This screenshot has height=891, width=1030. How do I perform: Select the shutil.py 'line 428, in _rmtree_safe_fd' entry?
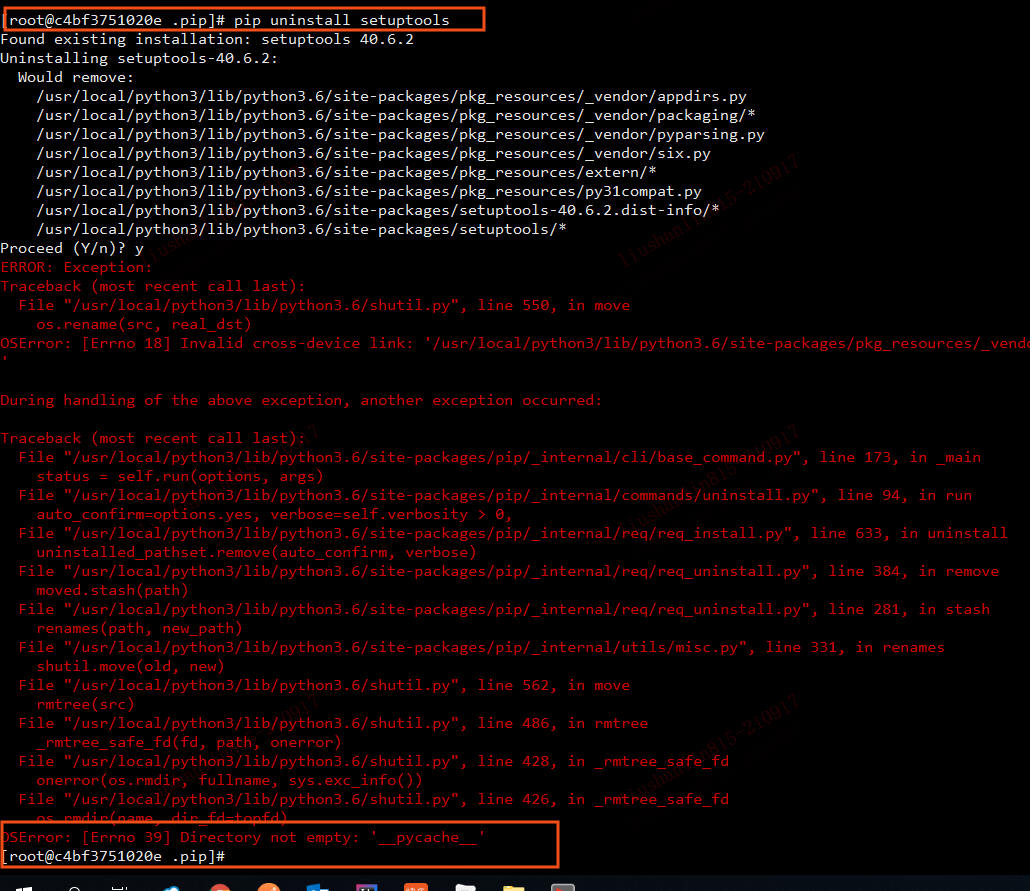point(374,763)
